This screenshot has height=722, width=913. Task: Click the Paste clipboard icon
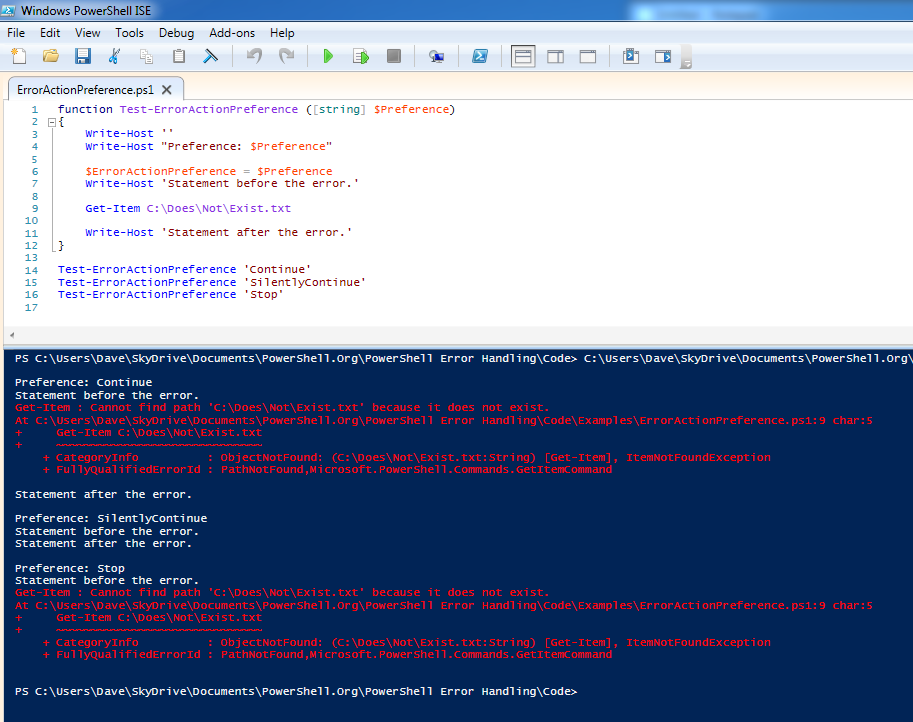tap(179, 56)
